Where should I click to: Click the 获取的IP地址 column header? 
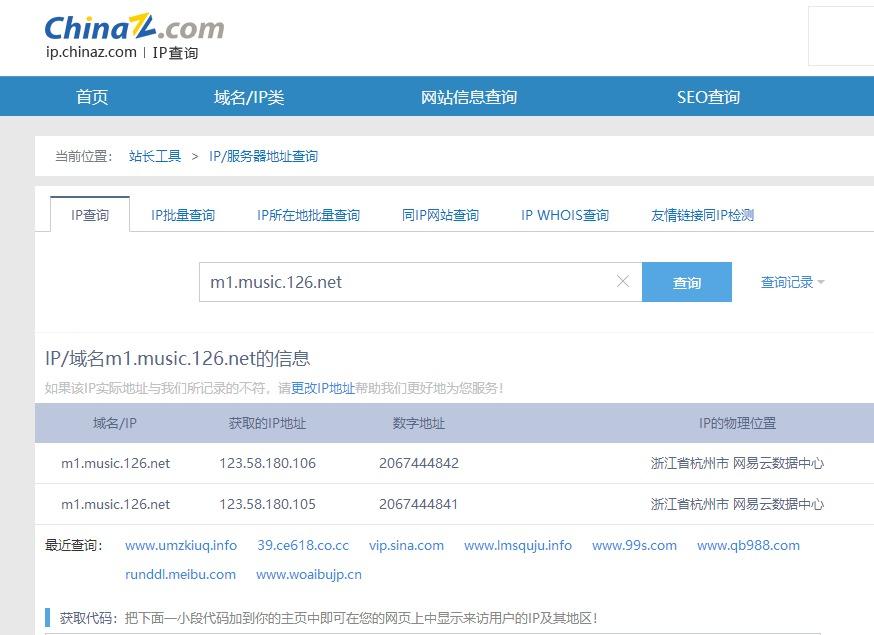coord(268,423)
